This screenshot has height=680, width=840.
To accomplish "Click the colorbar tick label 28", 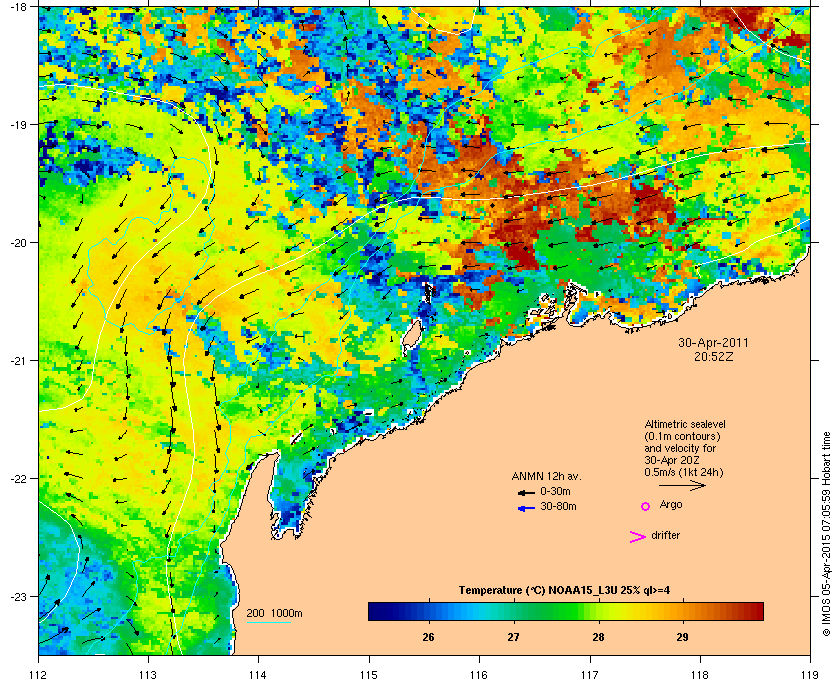I will click(598, 637).
